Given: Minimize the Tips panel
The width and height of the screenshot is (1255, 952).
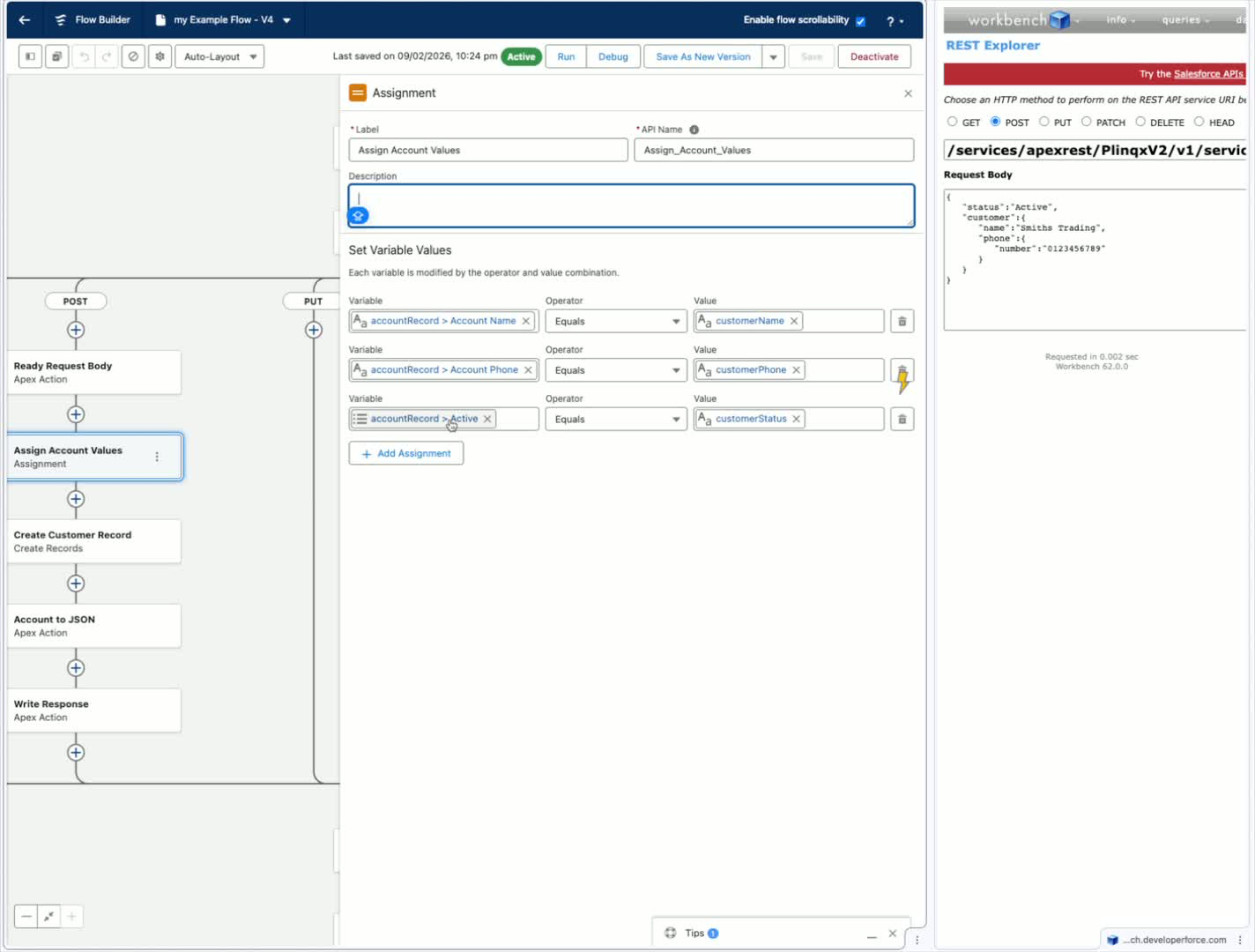Looking at the screenshot, I should [x=872, y=934].
